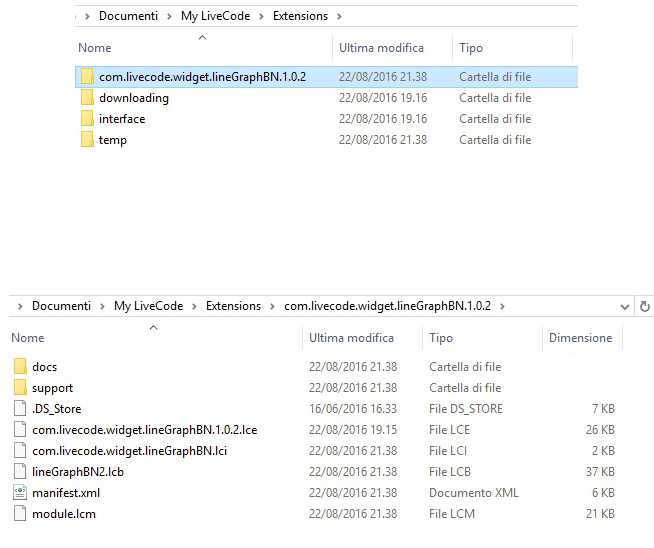This screenshot has height=548, width=654.
Task: Expand chevron after Extensions in upper breadcrumb
Action: [x=339, y=17]
